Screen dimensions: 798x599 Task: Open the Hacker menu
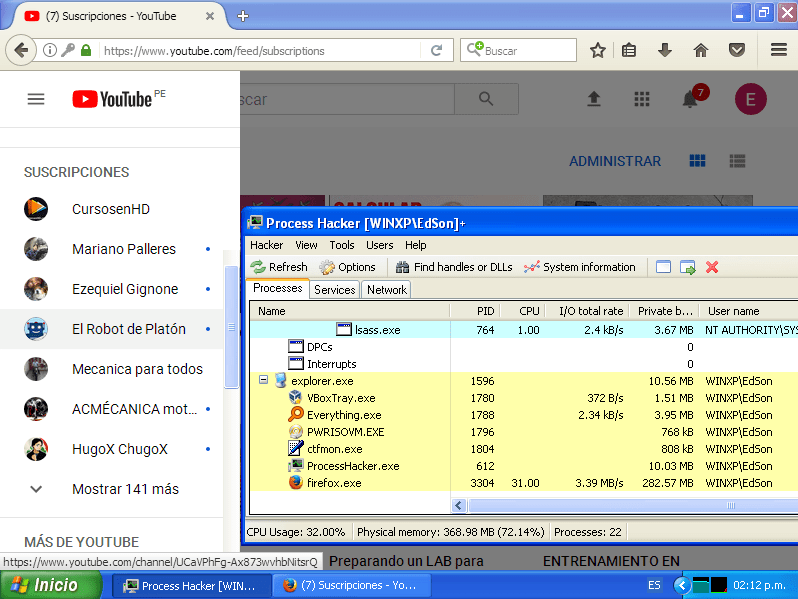[266, 245]
